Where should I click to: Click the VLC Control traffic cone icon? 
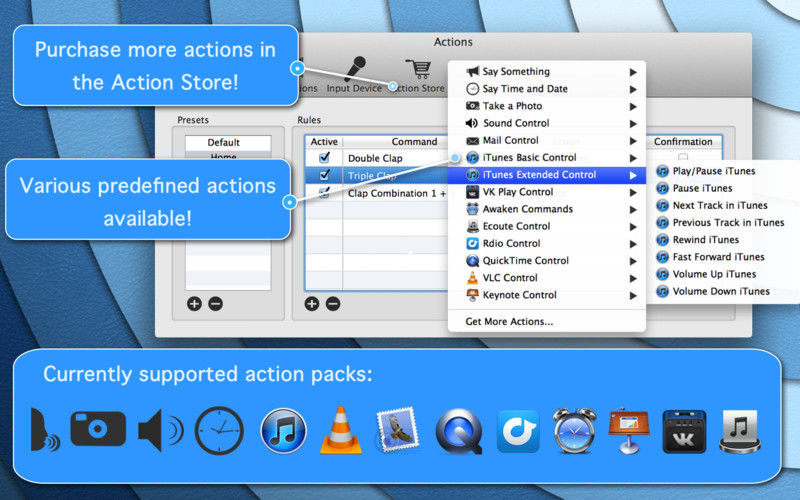click(x=472, y=278)
